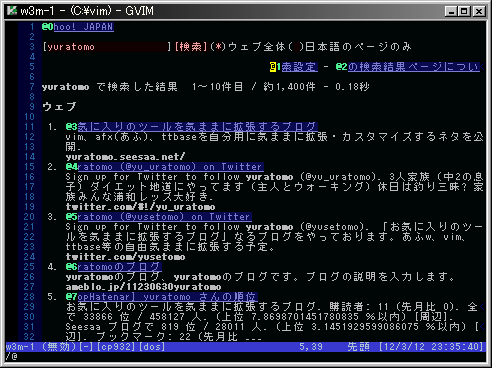The image size is (492, 368).
Task: Open result 1 link '気に入りのツールを気ままに拡張するブログ'
Action: [197, 127]
